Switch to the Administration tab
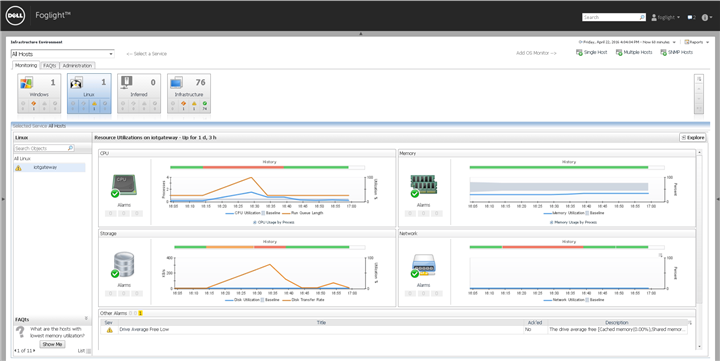 [77, 66]
